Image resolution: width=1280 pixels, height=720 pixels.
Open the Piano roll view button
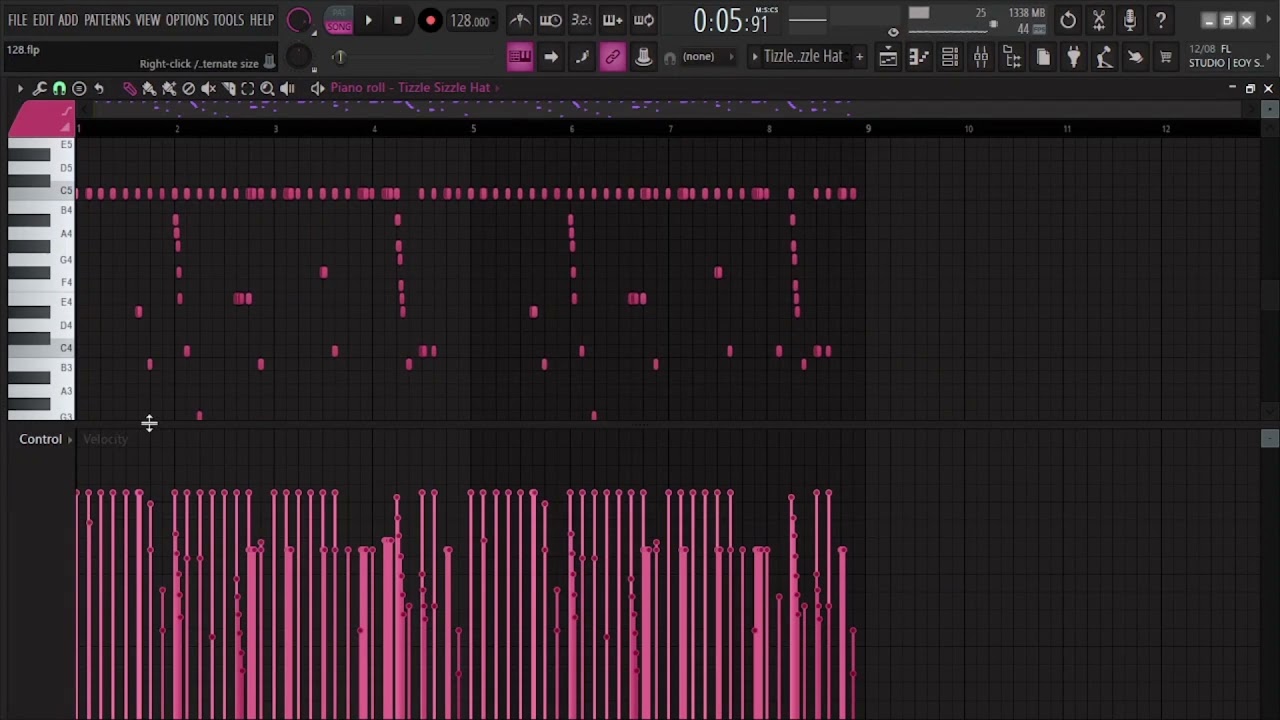point(919,58)
